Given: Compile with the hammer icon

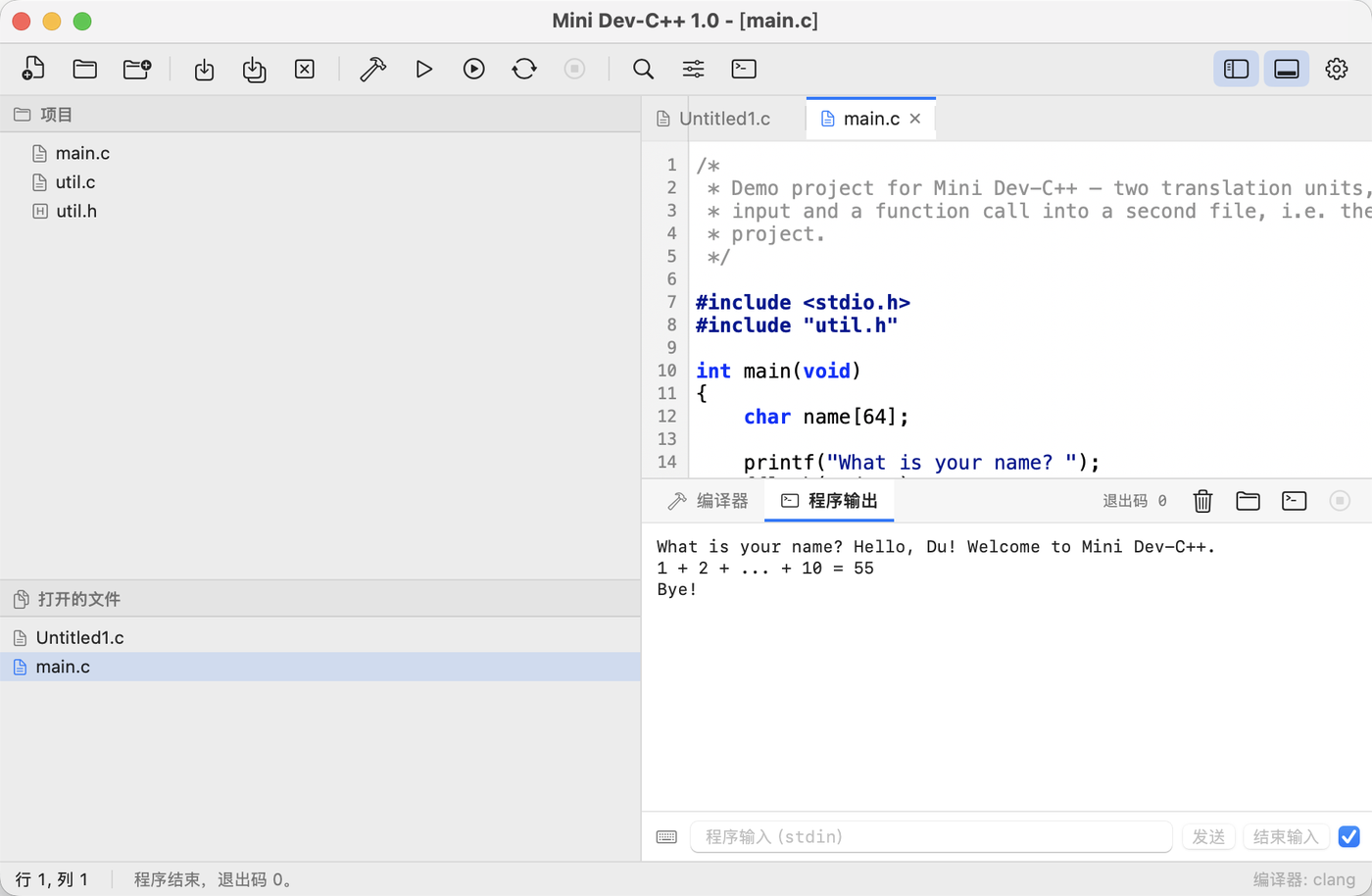Looking at the screenshot, I should point(372,69).
